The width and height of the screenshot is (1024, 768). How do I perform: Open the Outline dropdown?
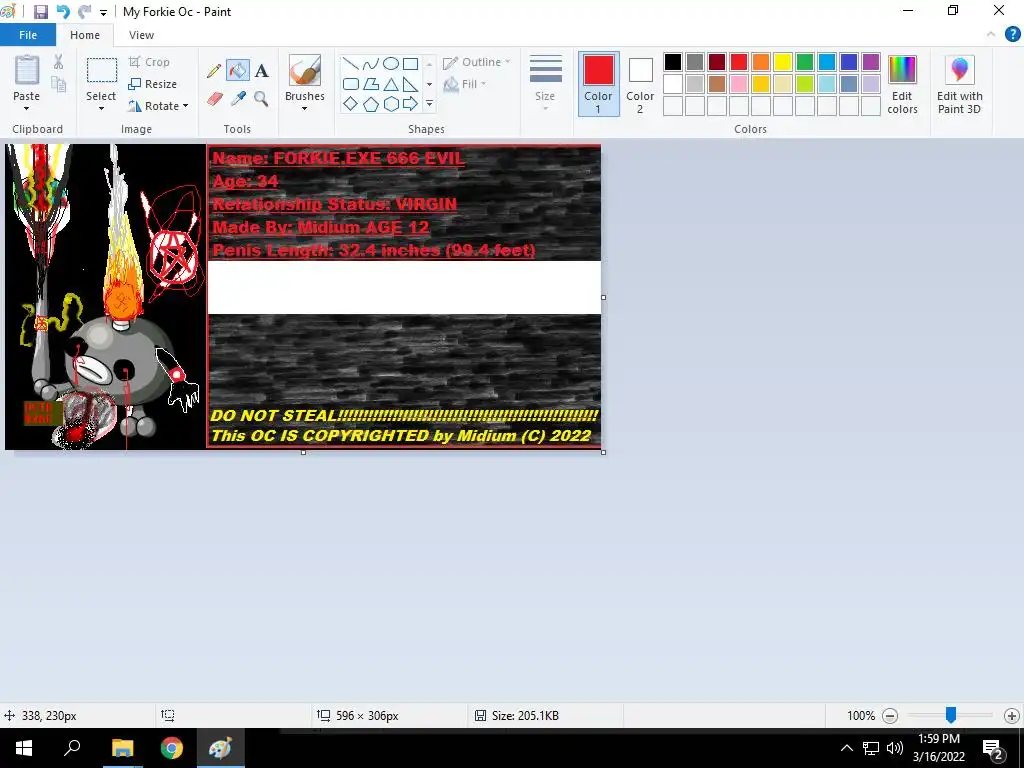click(477, 62)
